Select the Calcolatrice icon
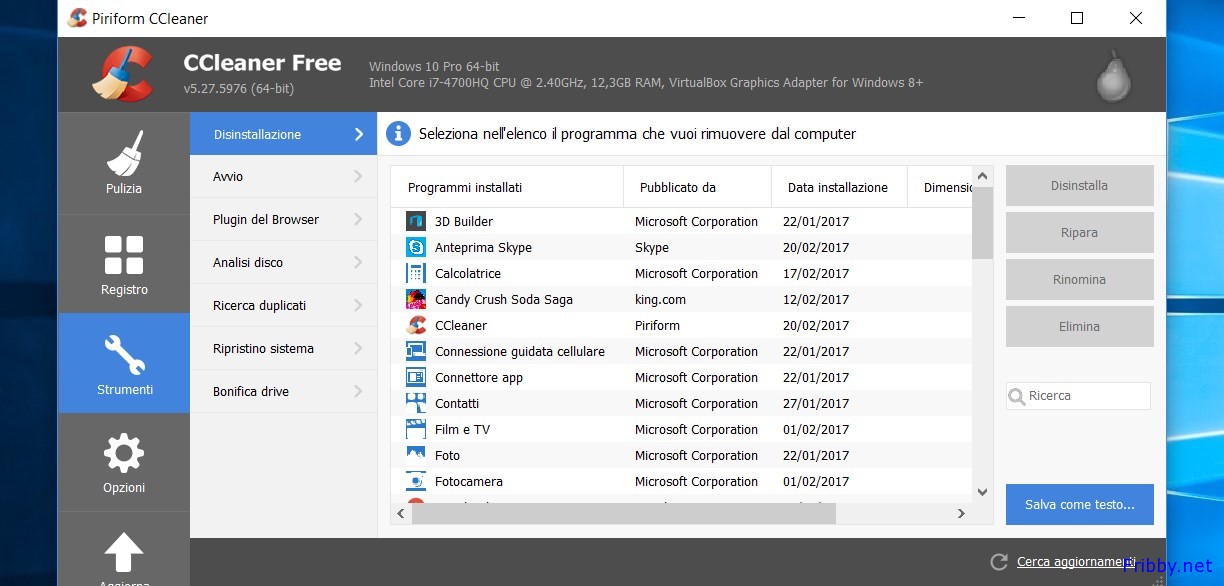The image size is (1224, 586). click(x=416, y=273)
